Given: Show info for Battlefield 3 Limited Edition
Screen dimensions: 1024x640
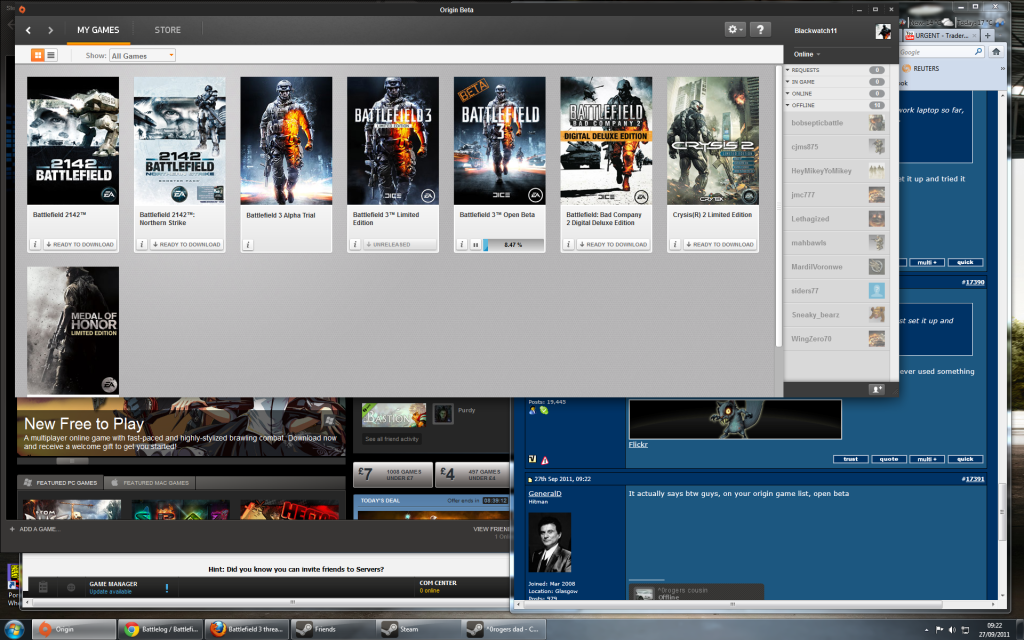Looking at the screenshot, I should (x=355, y=244).
